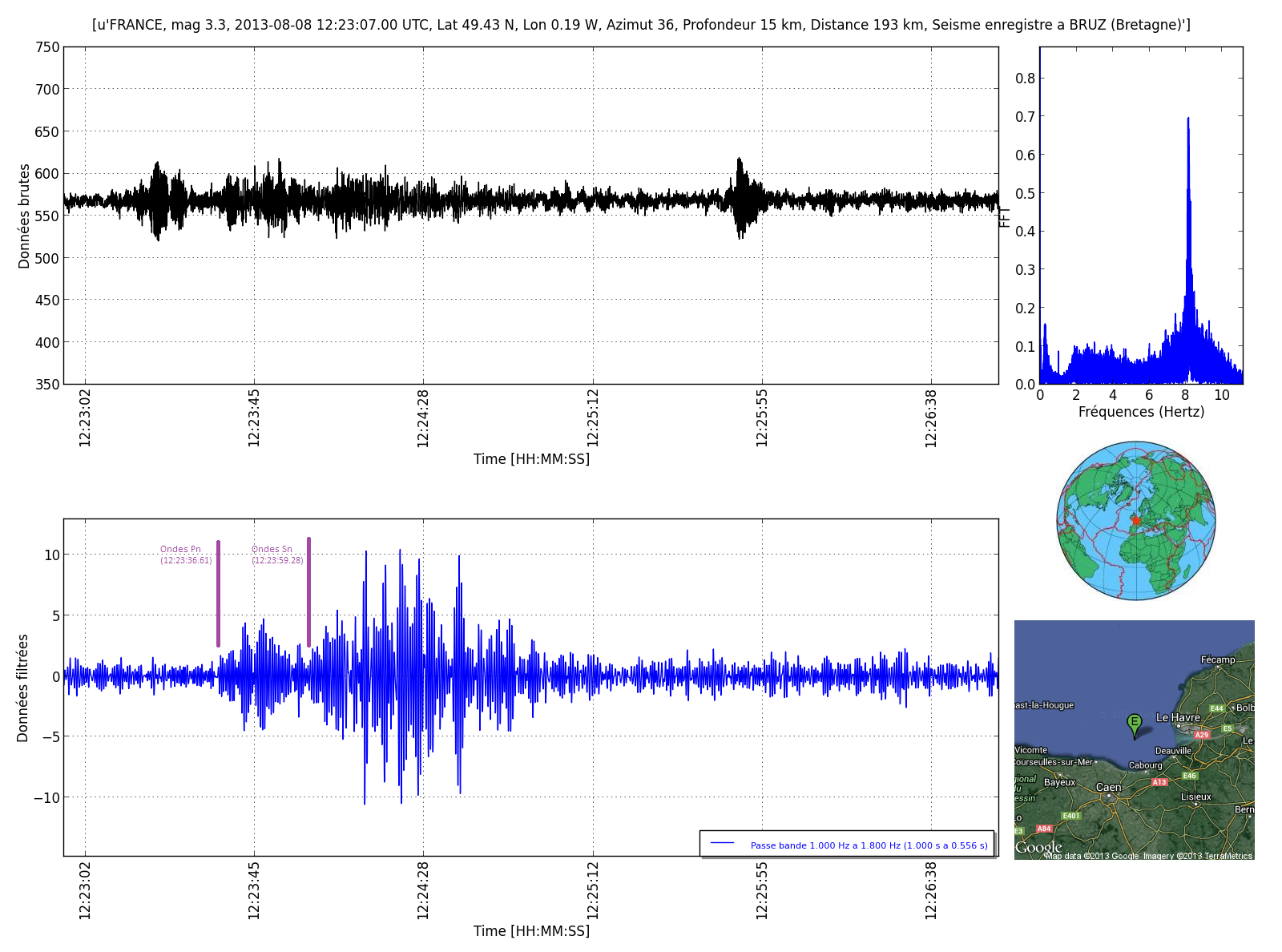Click the E401 green road shield
The width and height of the screenshot is (1282, 952).
tap(1070, 816)
